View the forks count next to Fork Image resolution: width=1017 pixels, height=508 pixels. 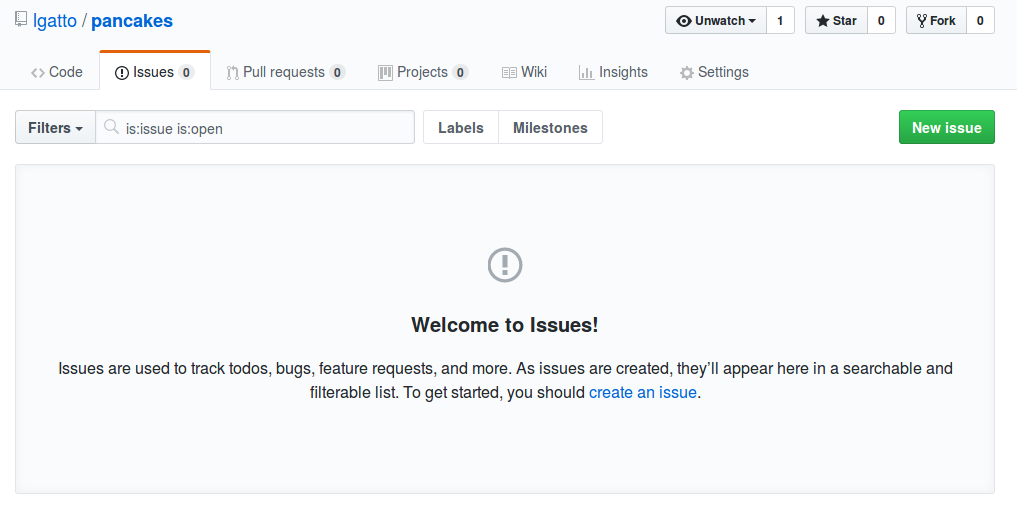tap(980, 21)
